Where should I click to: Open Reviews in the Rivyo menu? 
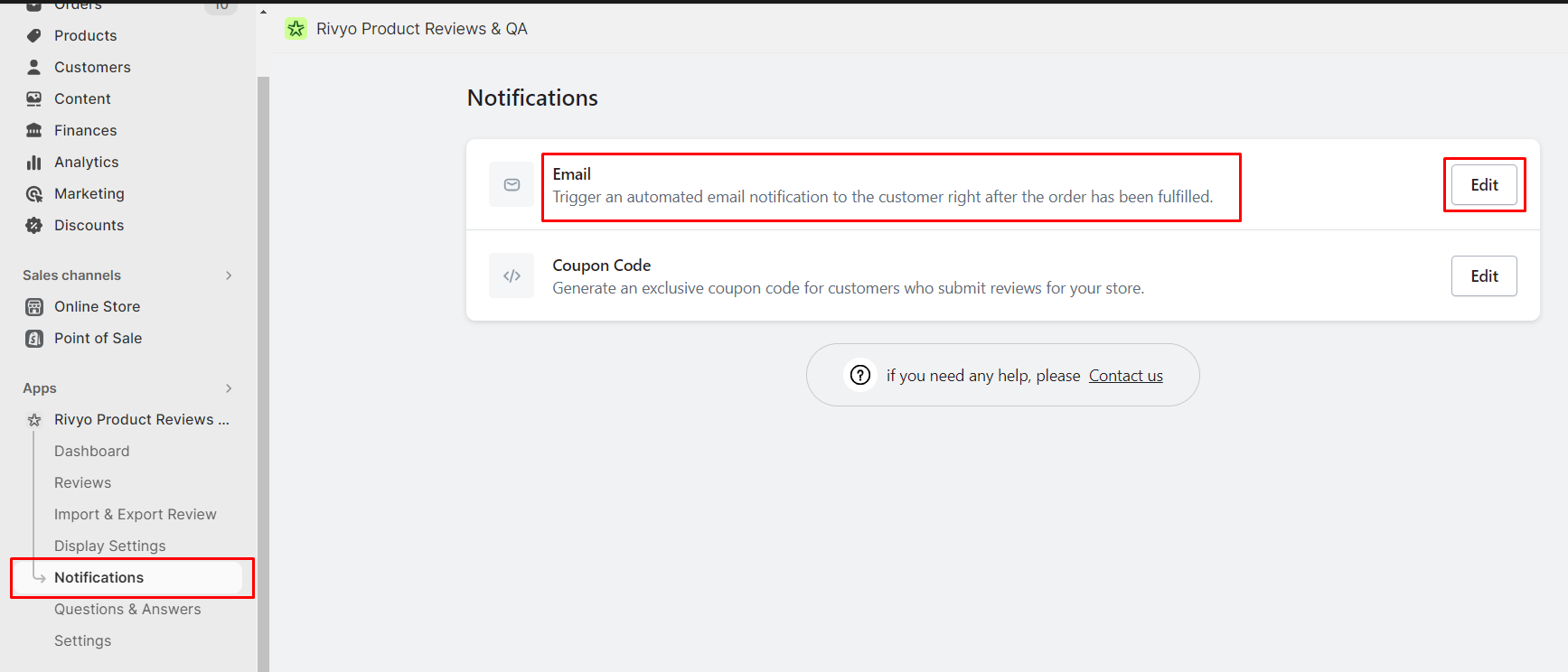(82, 482)
